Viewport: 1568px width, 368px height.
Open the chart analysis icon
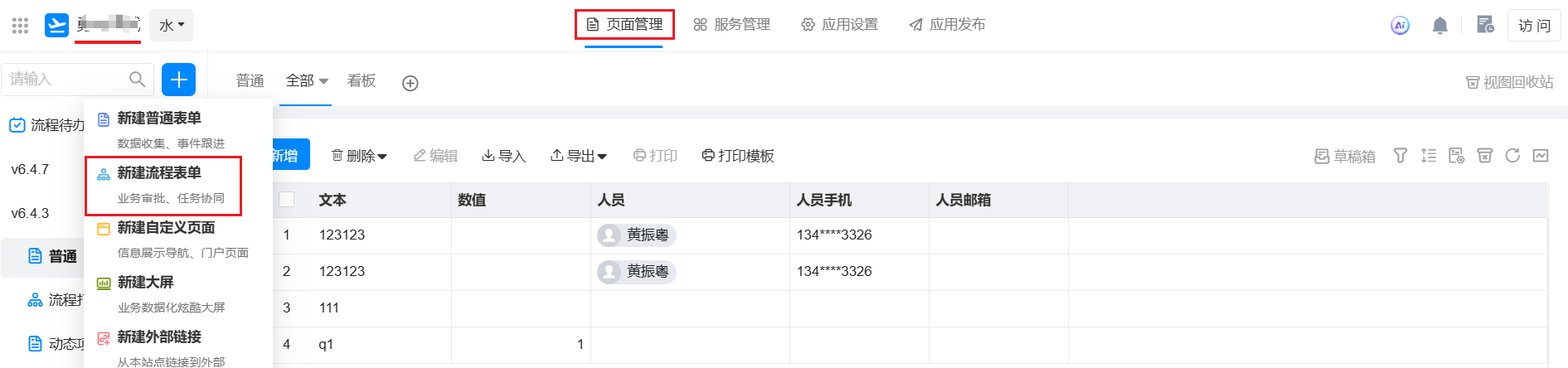(x=1541, y=156)
